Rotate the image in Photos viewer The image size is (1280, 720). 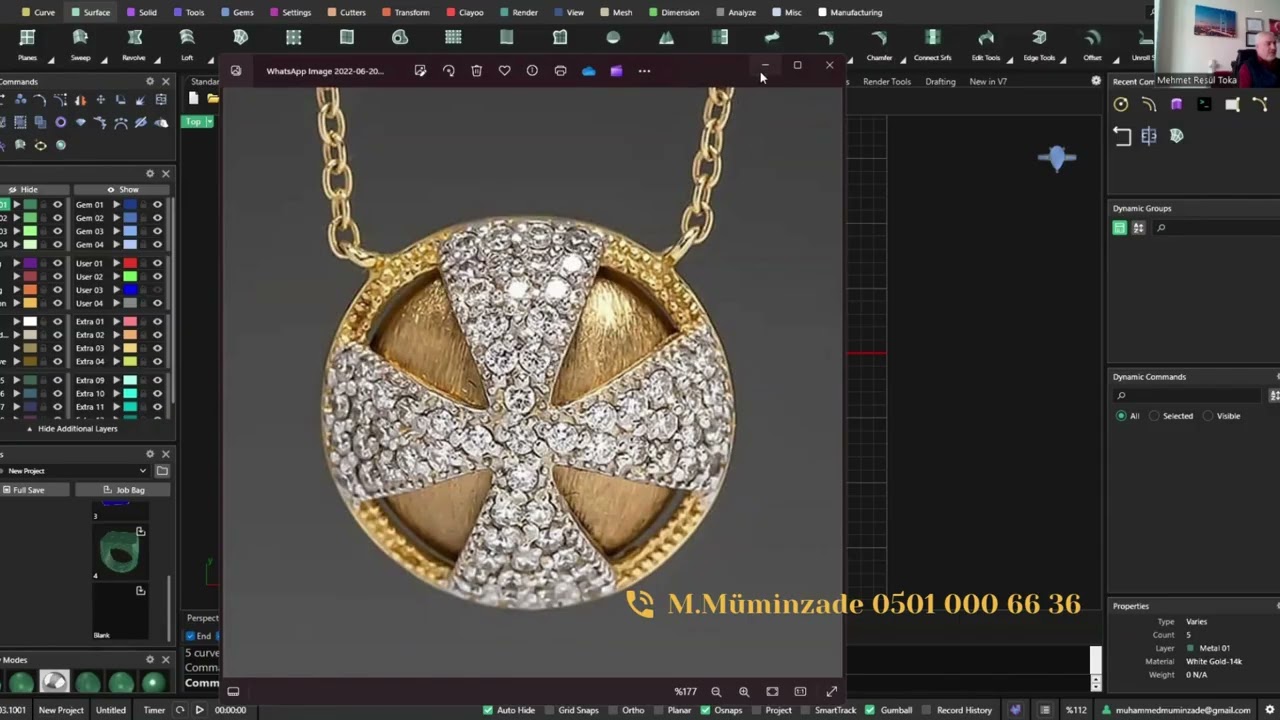(x=448, y=71)
